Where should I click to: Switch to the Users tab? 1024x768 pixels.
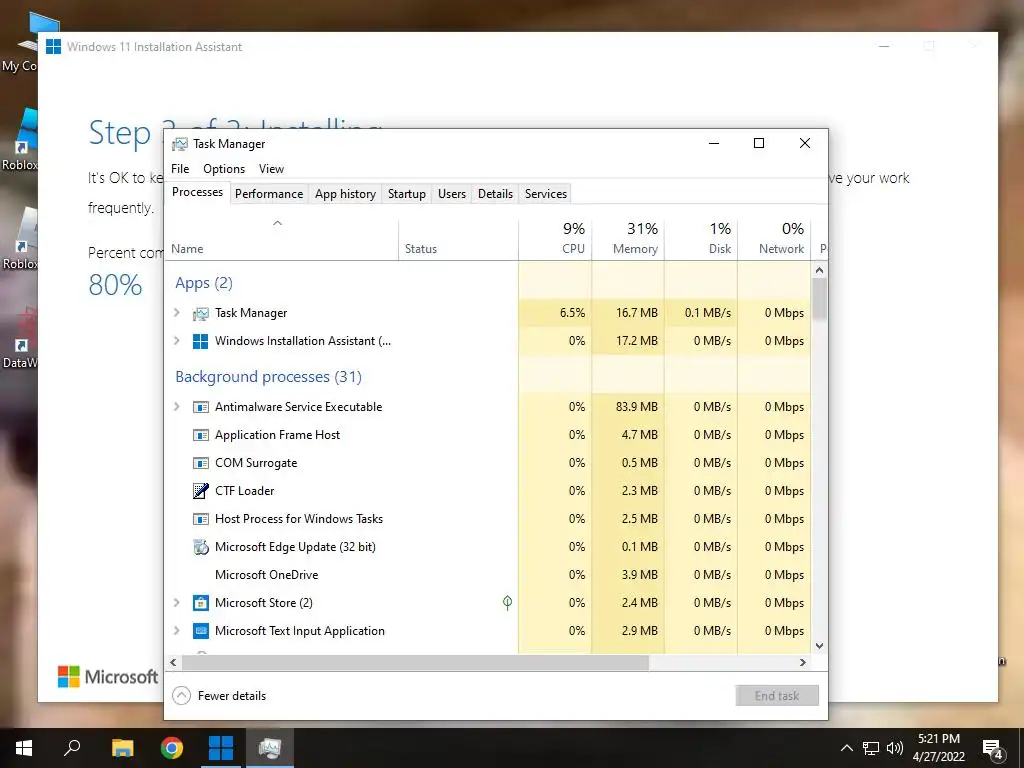tap(452, 194)
